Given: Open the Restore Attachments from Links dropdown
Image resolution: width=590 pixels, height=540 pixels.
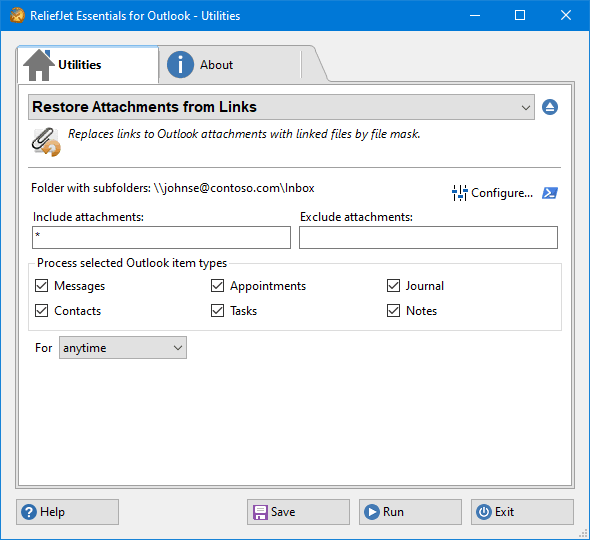Looking at the screenshot, I should [x=281, y=107].
